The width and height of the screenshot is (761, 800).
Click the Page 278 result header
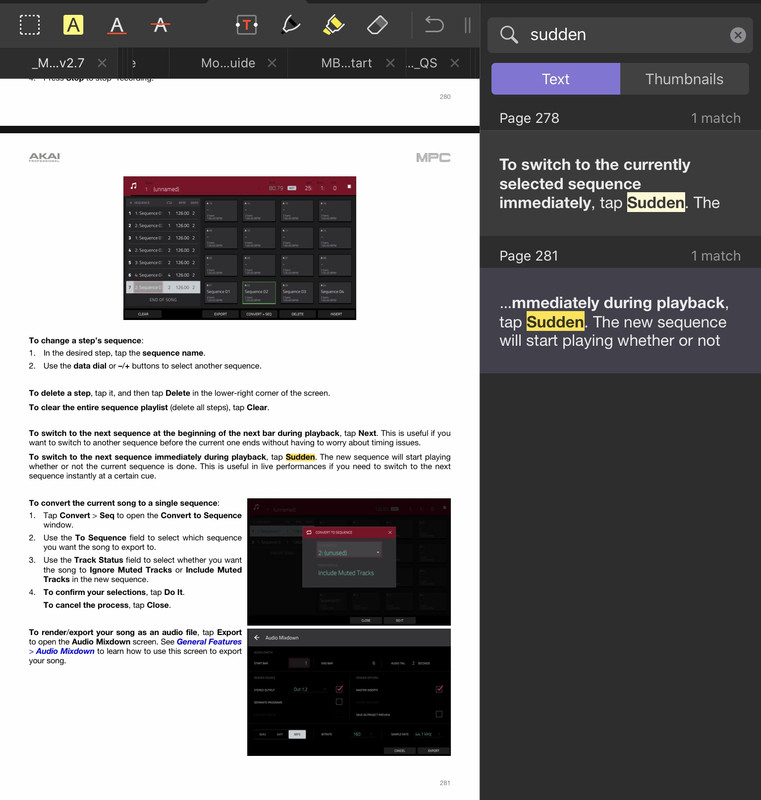620,118
